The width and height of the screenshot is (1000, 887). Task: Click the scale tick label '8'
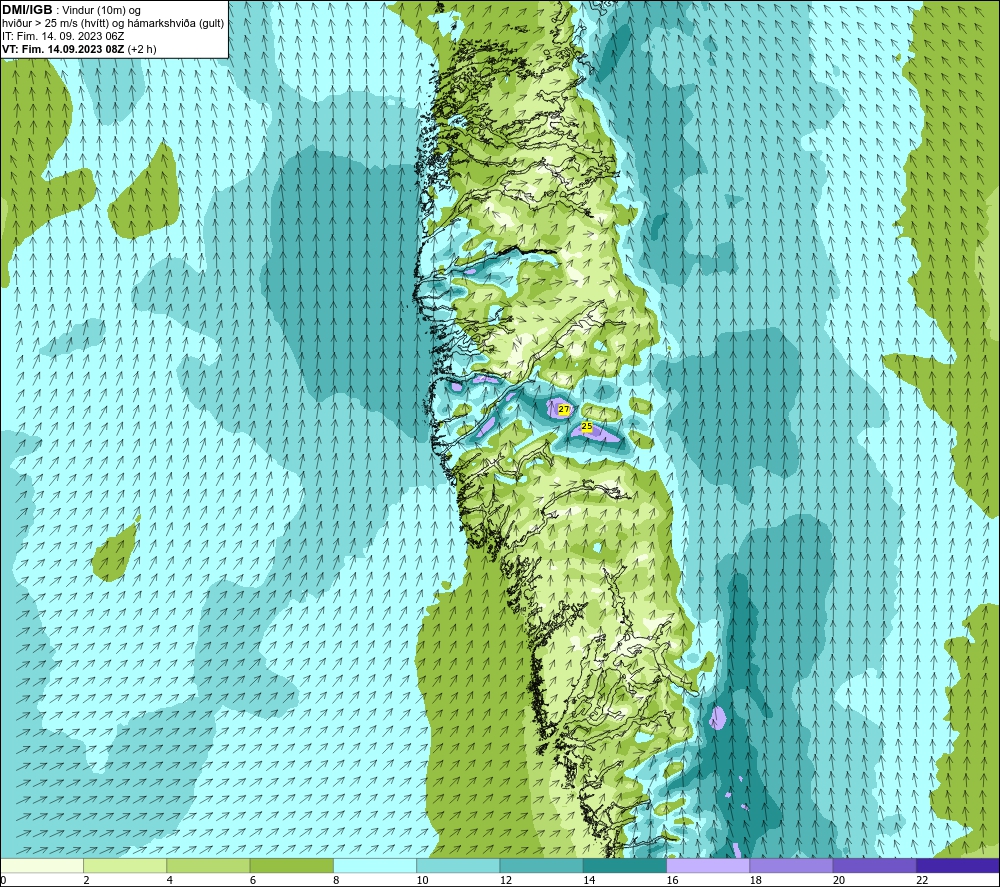tap(336, 881)
